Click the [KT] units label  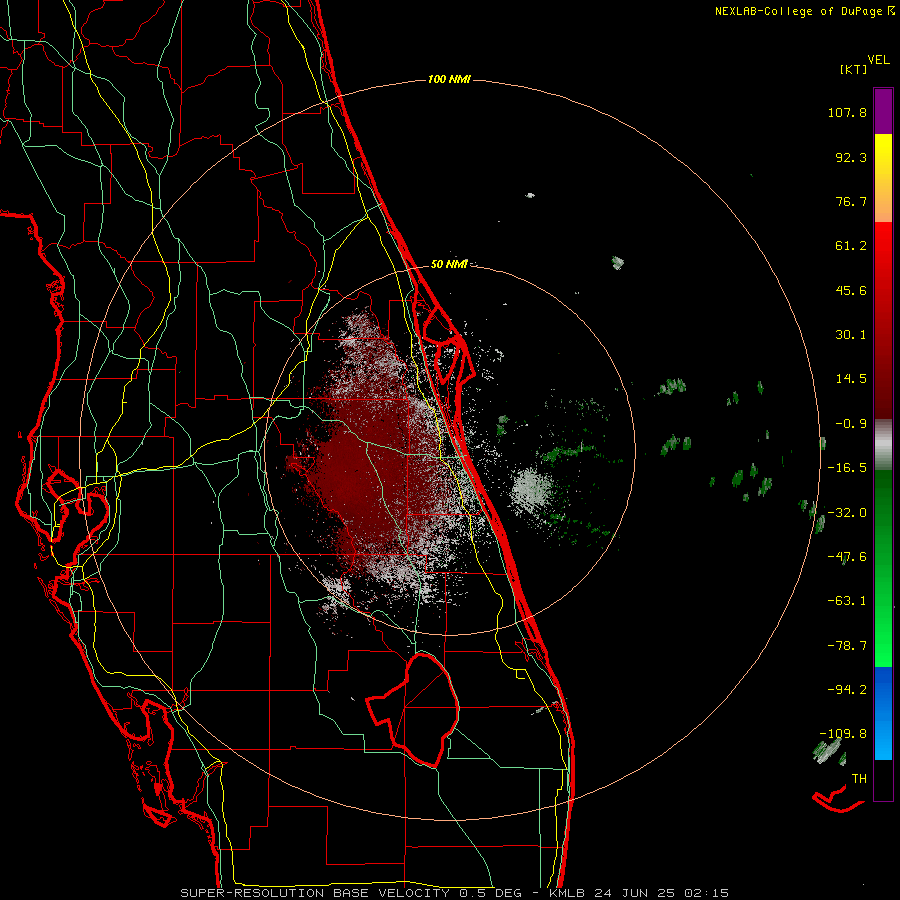pyautogui.click(x=854, y=69)
